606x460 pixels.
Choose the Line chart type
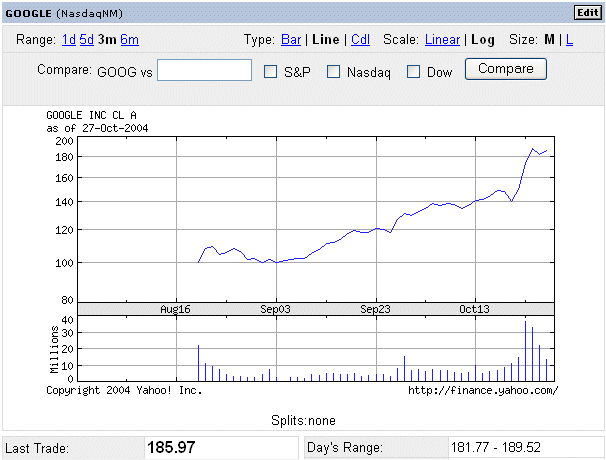point(325,39)
